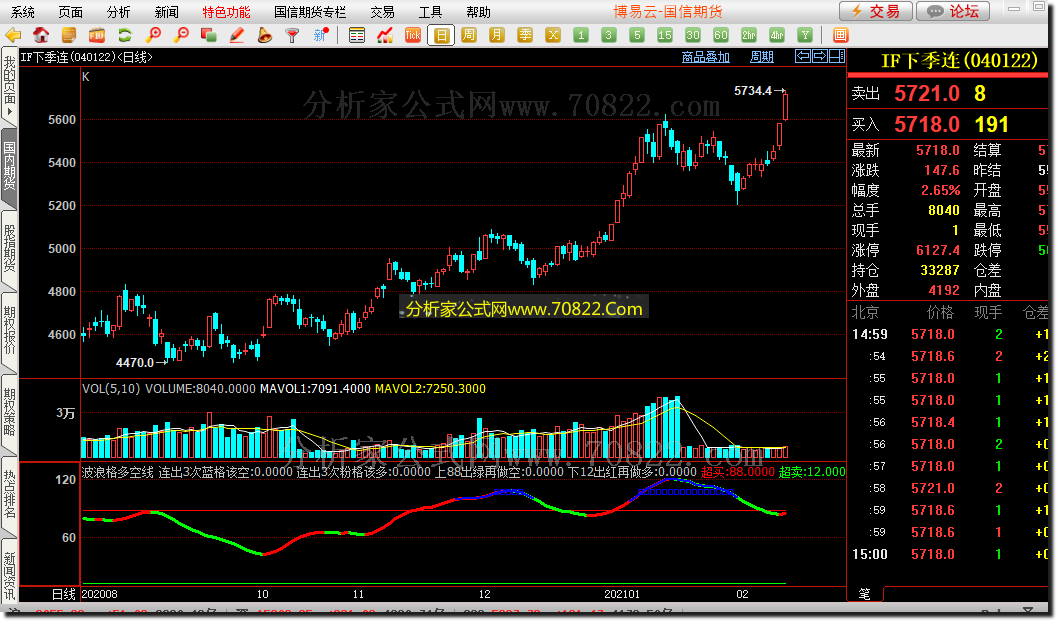
Task: Select the 60-minute period button
Action: tap(721, 35)
